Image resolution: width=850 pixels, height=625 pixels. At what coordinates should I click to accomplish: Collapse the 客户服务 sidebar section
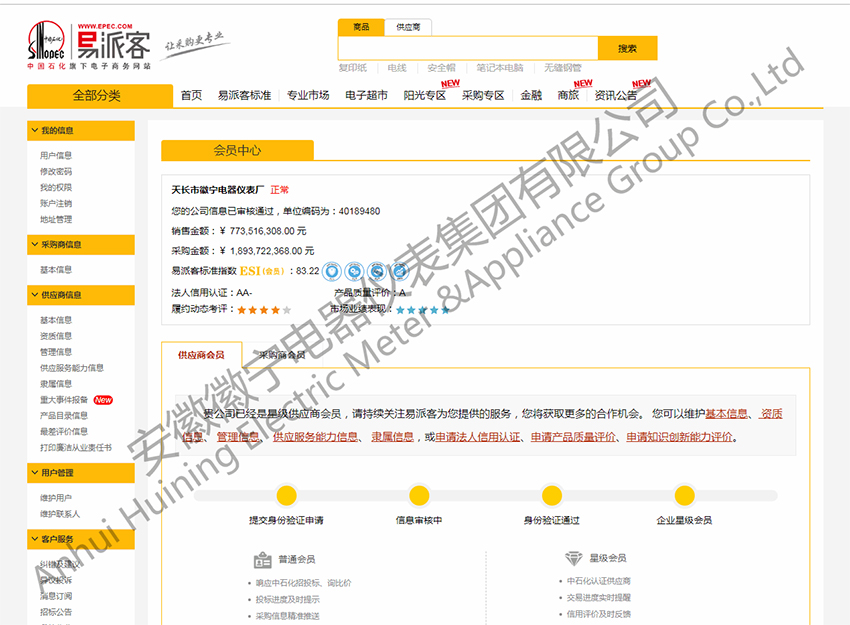click(x=81, y=539)
